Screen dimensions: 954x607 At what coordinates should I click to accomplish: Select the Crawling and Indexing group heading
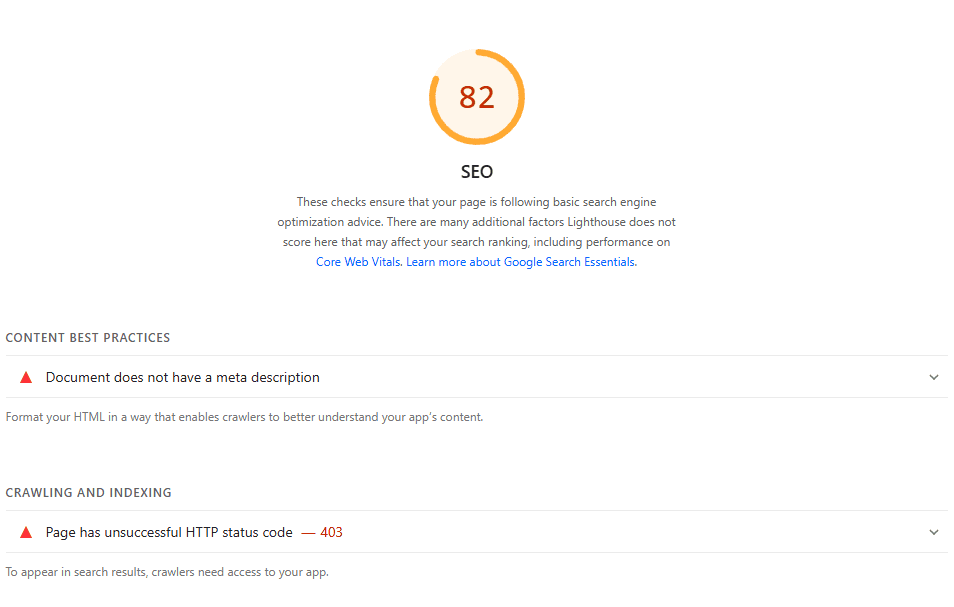point(89,493)
